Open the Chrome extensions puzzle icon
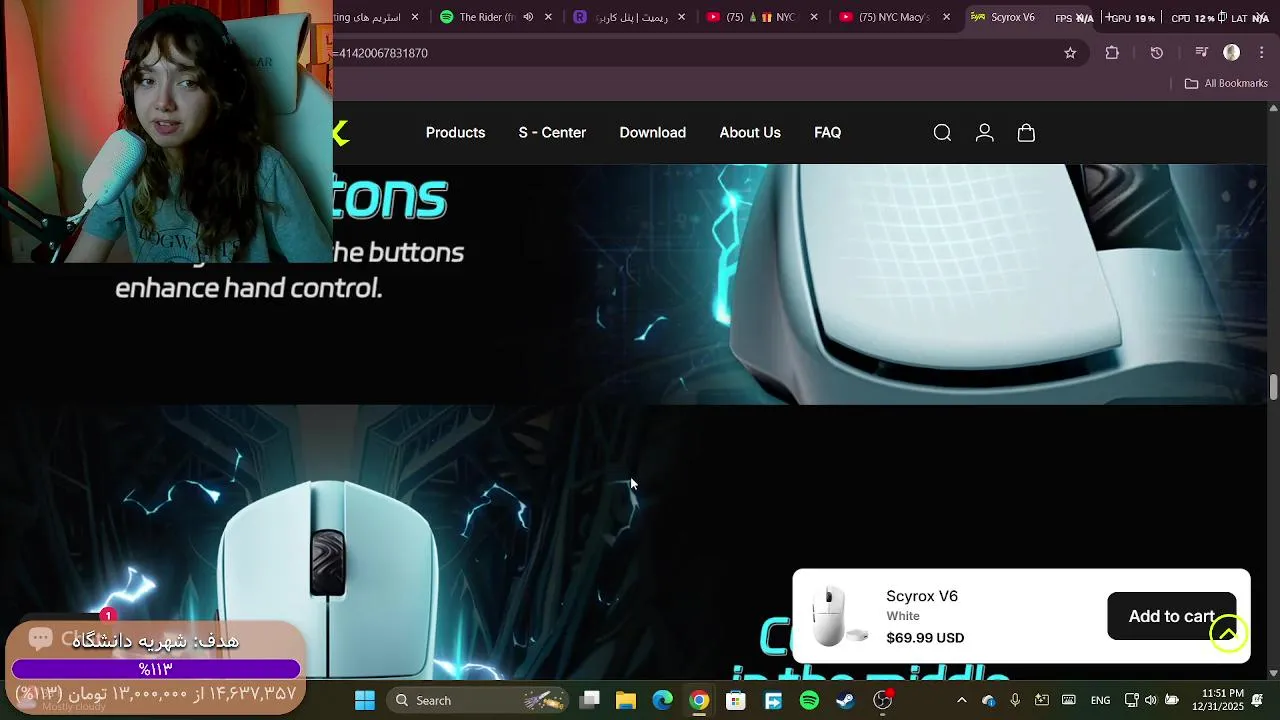Viewport: 1280px width, 720px height. tap(1112, 53)
